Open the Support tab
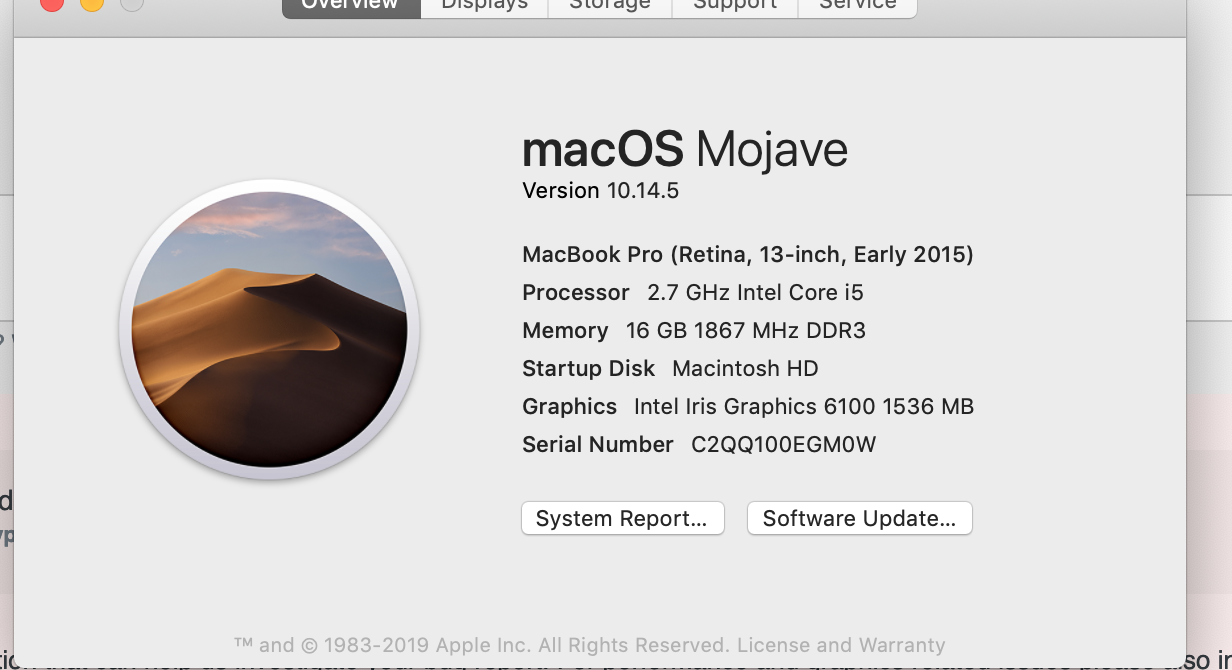 735,7
